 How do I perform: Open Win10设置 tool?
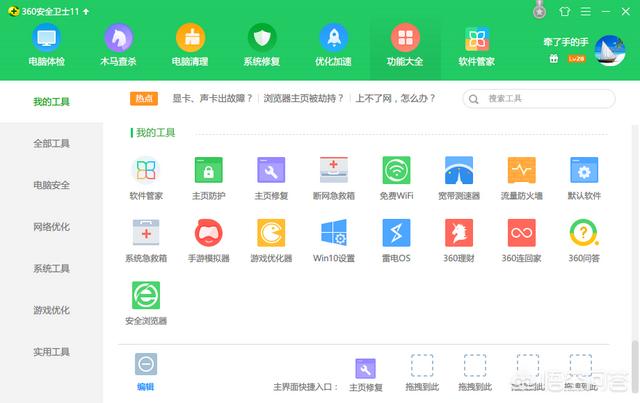[333, 240]
